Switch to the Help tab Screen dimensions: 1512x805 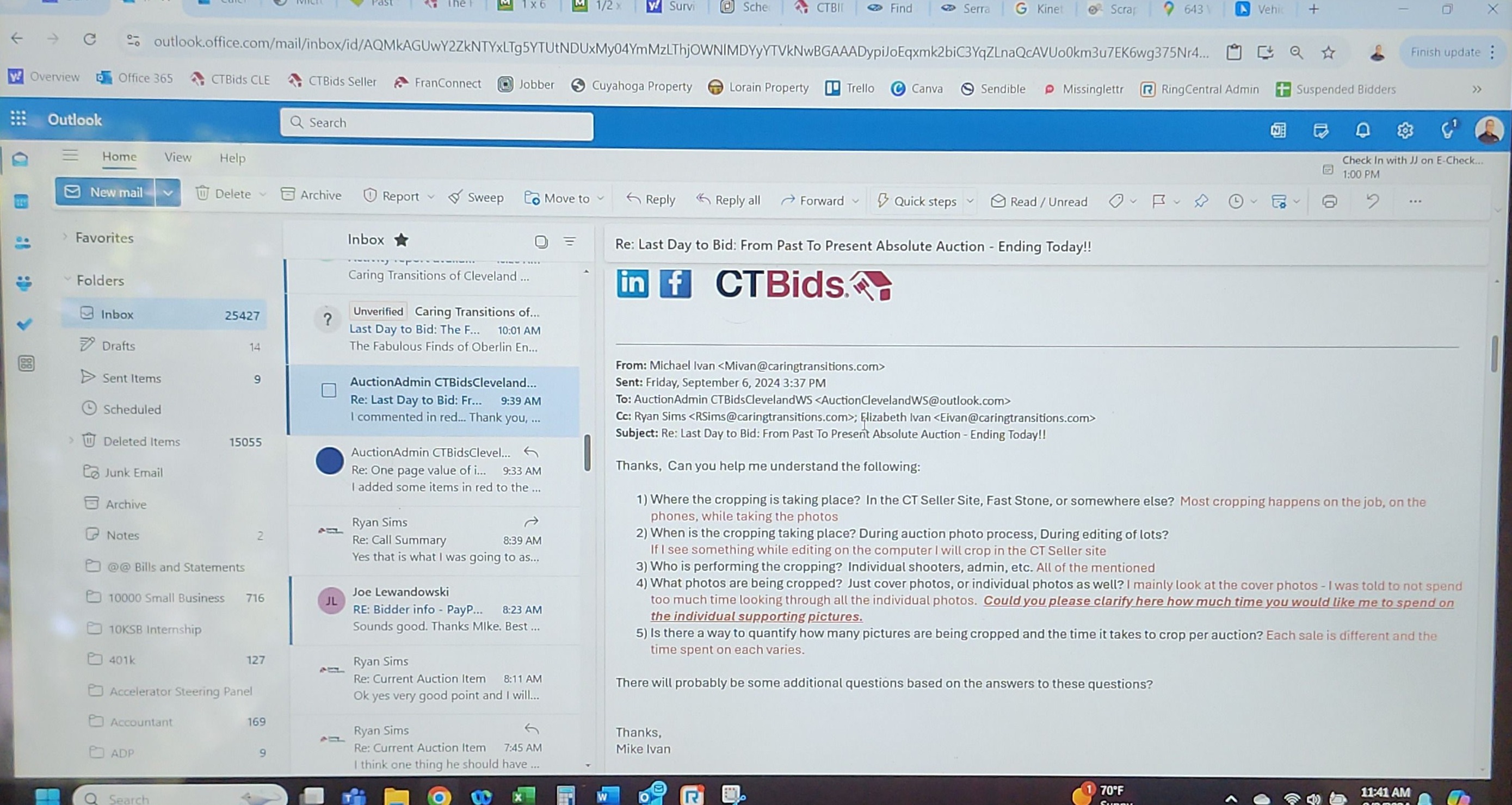click(232, 158)
